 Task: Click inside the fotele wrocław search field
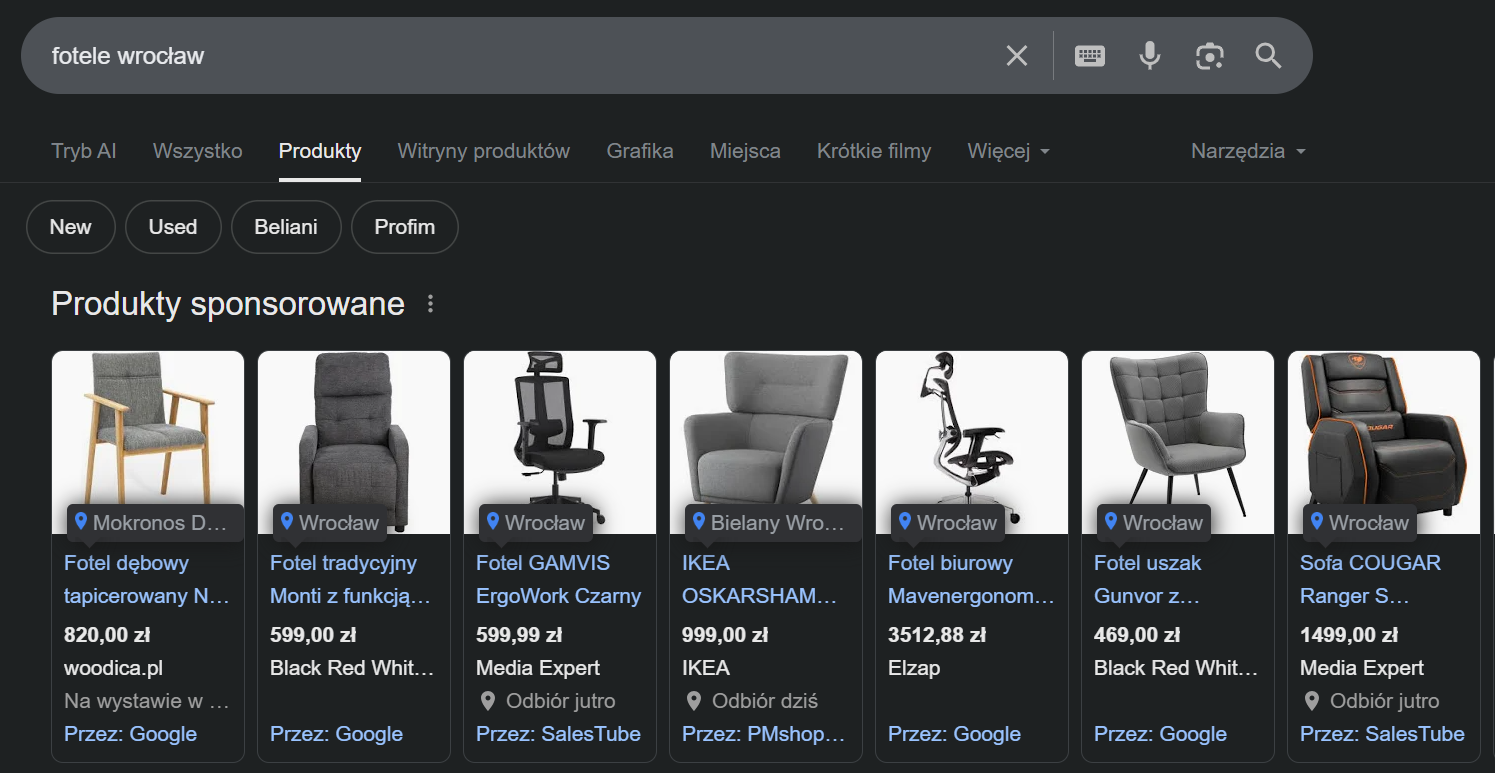click(x=400, y=55)
